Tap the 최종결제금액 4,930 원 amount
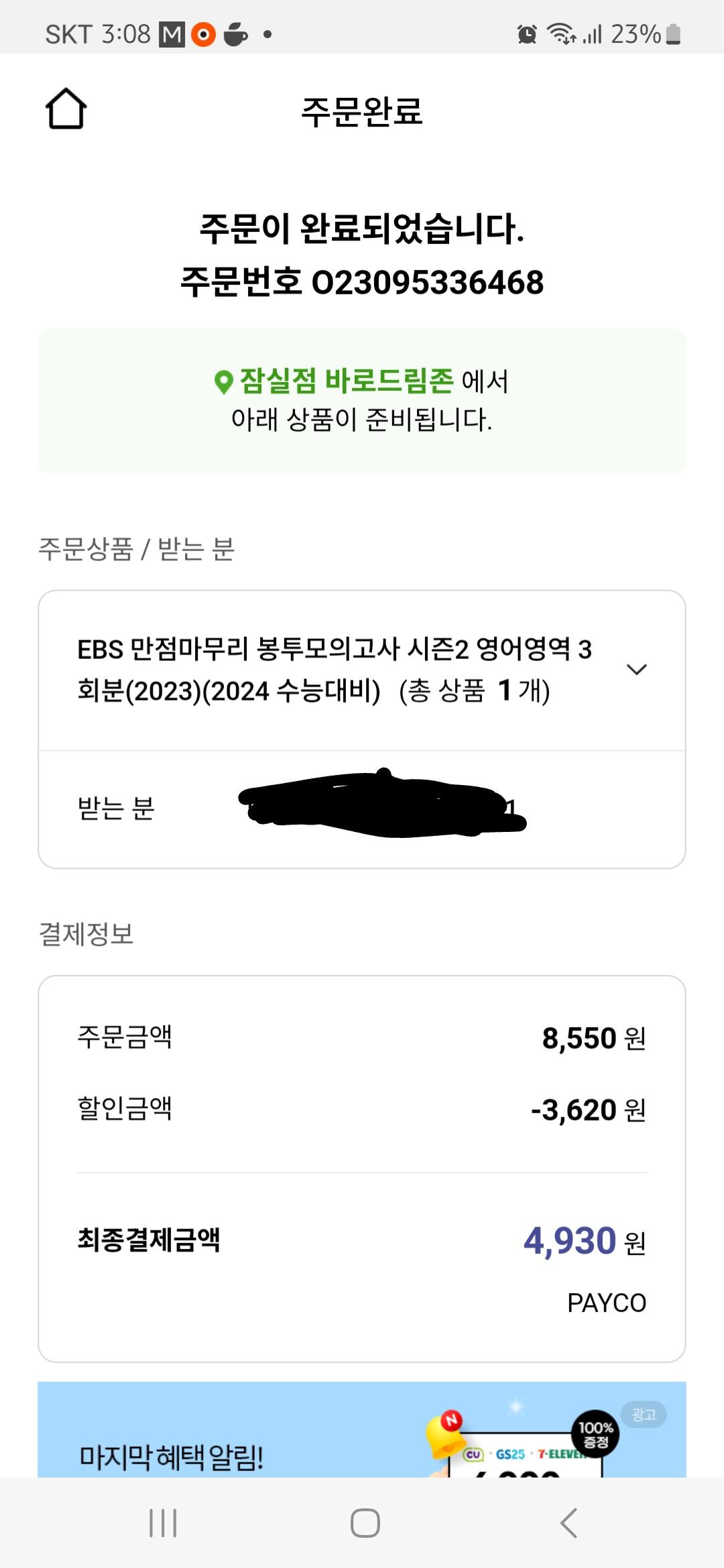 point(585,1241)
